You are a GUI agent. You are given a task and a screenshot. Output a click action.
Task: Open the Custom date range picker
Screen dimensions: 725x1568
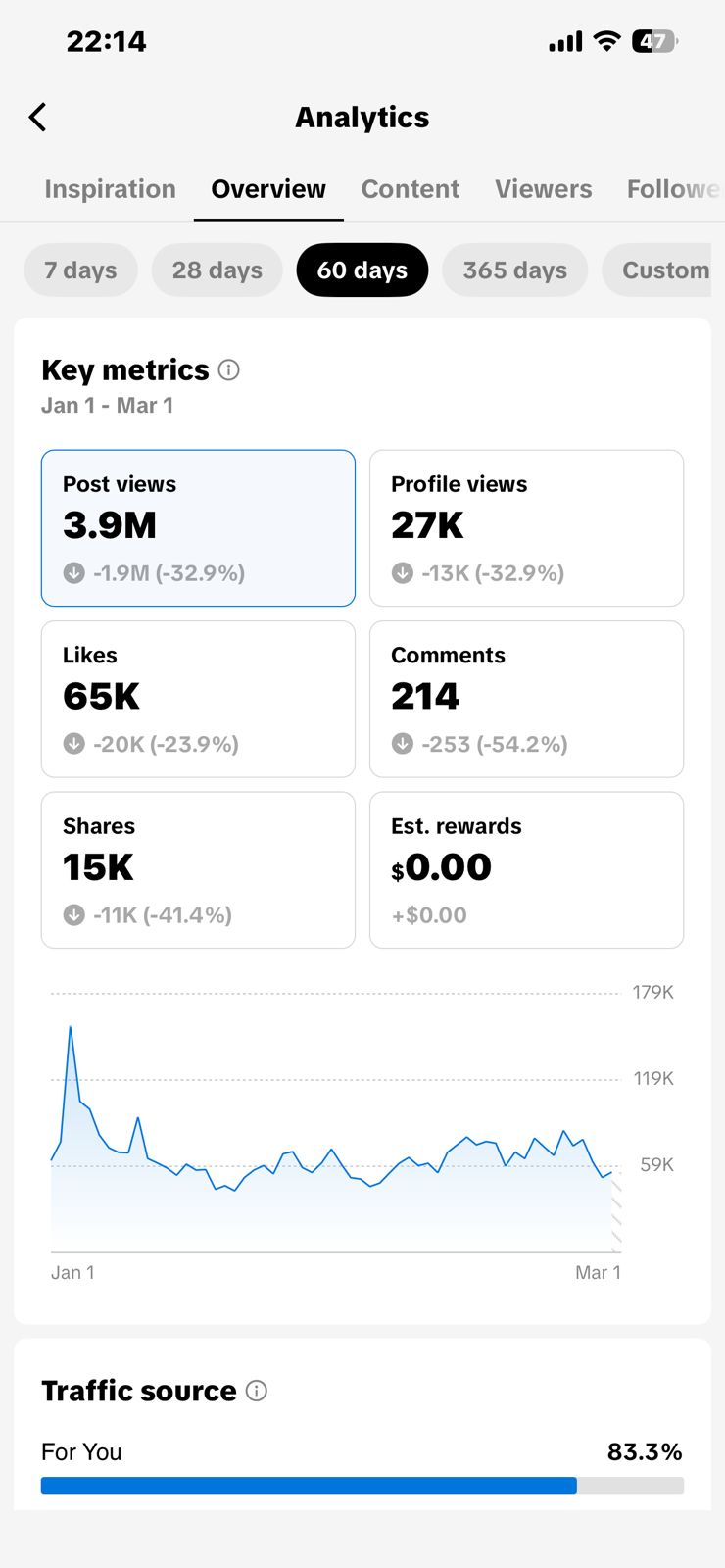664,270
